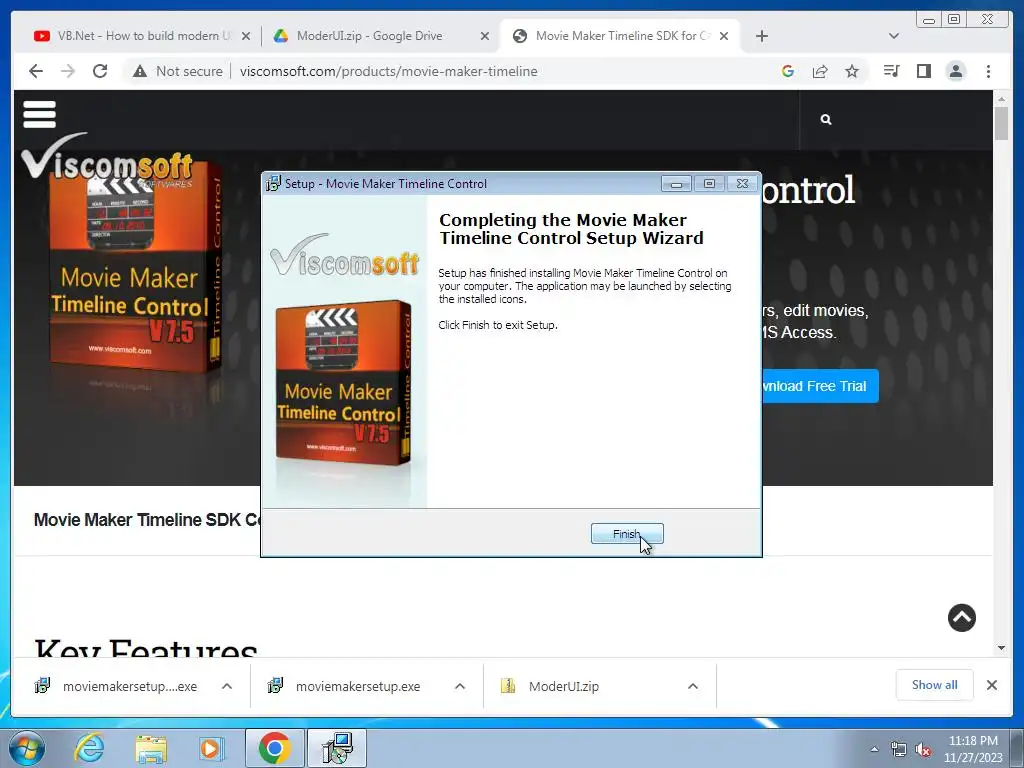Open the tab search chevron
Image resolution: width=1024 pixels, height=768 pixels.
coord(894,36)
